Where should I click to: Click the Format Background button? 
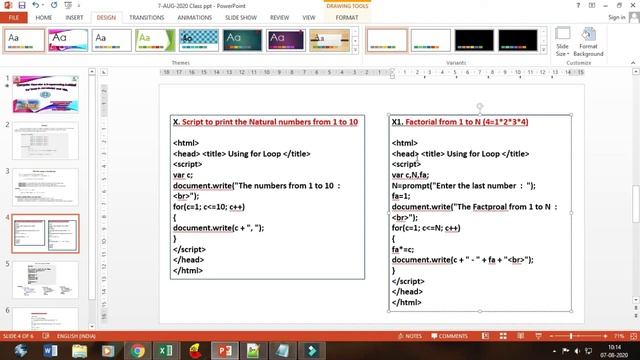click(588, 42)
